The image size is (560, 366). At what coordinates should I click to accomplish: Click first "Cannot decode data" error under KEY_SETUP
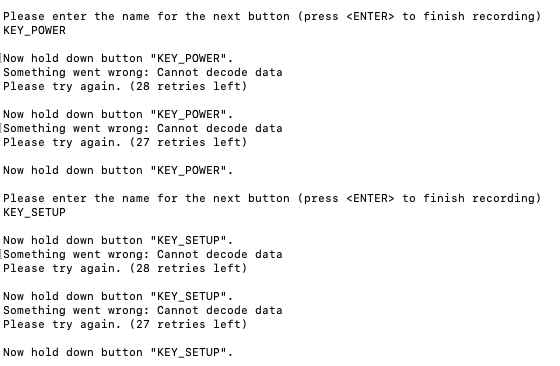(x=143, y=255)
